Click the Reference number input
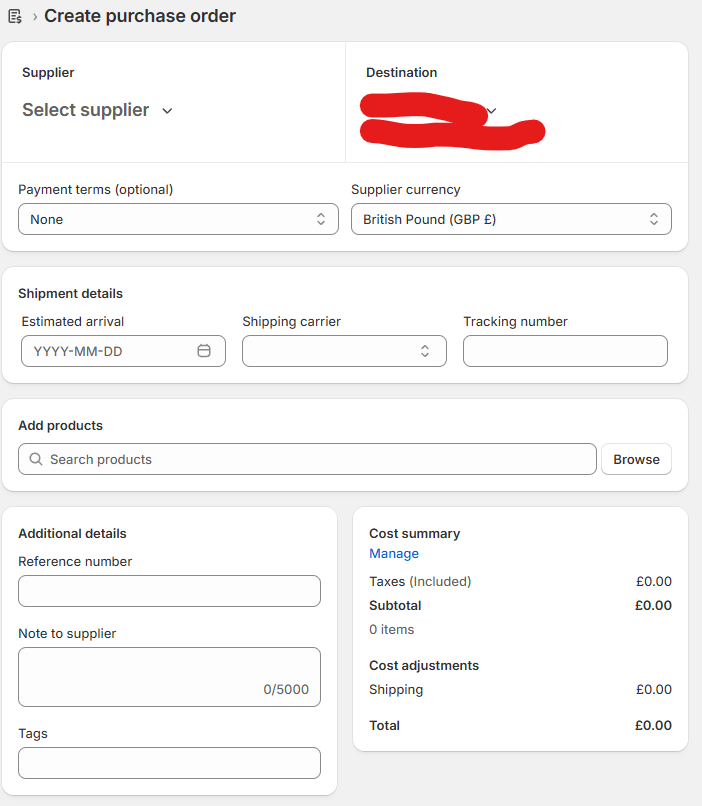702x806 pixels. [x=170, y=591]
